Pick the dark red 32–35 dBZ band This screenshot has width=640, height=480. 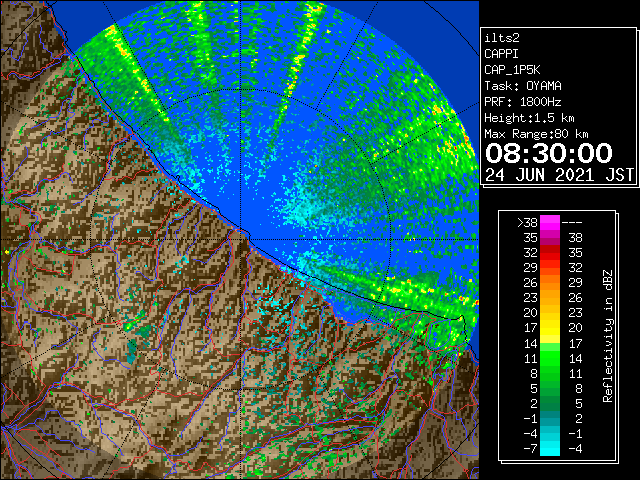tap(550, 253)
